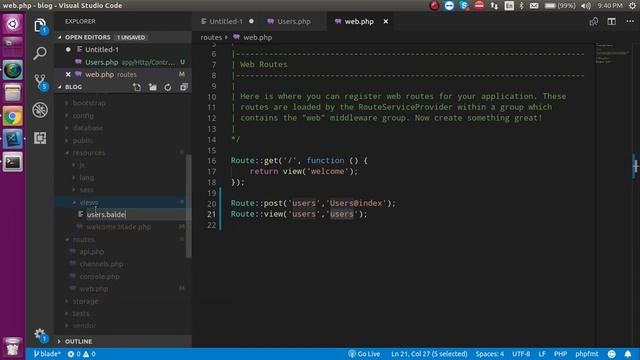Click Collapse All folders icon
Viewport: 640px width, 360px height.
[184, 87]
